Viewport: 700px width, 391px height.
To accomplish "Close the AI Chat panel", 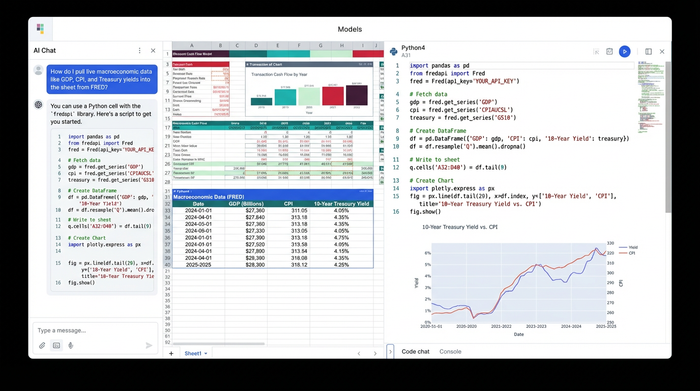I will click(x=153, y=50).
